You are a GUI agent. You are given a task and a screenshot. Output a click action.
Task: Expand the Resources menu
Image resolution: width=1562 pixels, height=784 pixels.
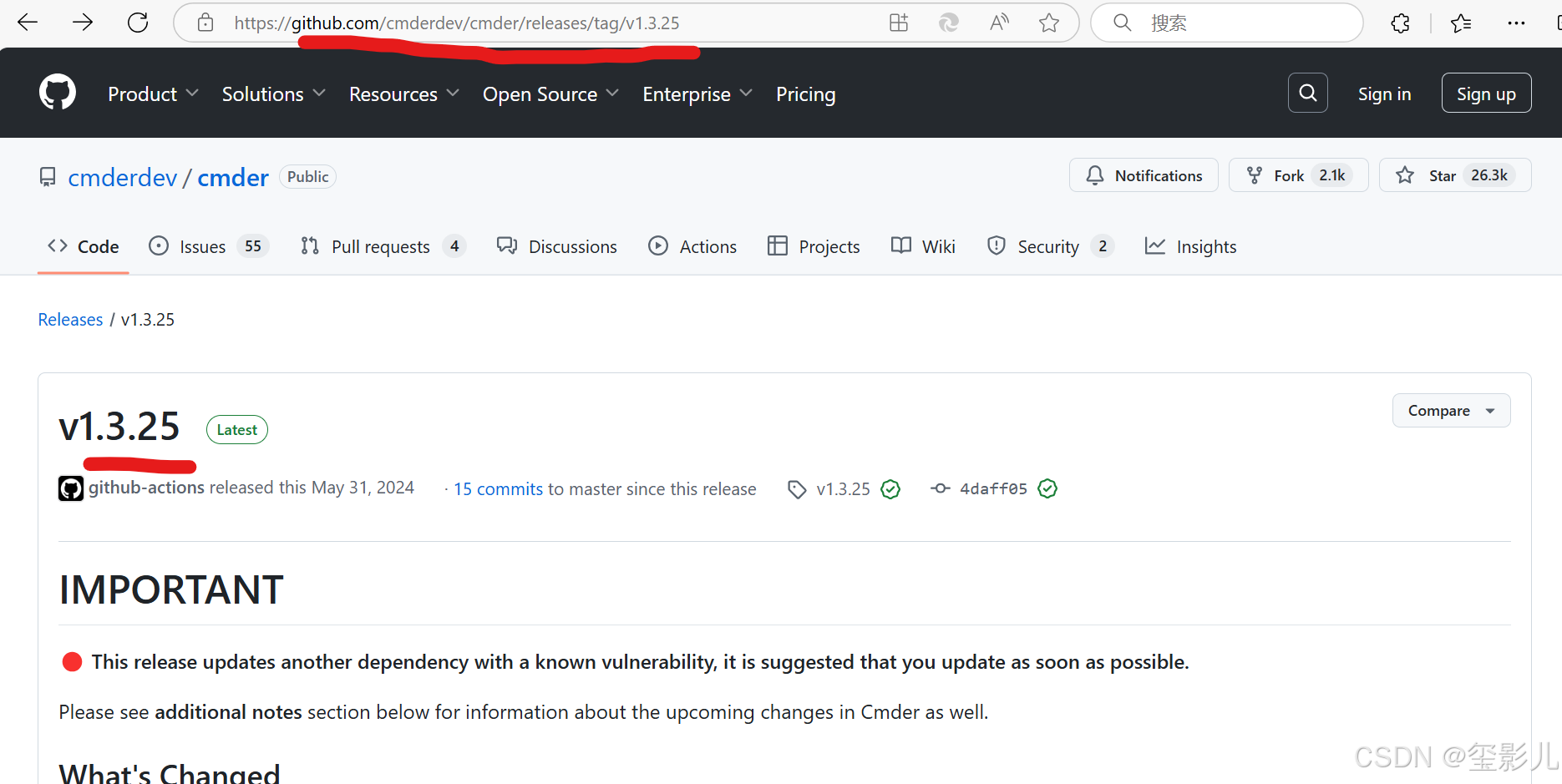(x=404, y=94)
